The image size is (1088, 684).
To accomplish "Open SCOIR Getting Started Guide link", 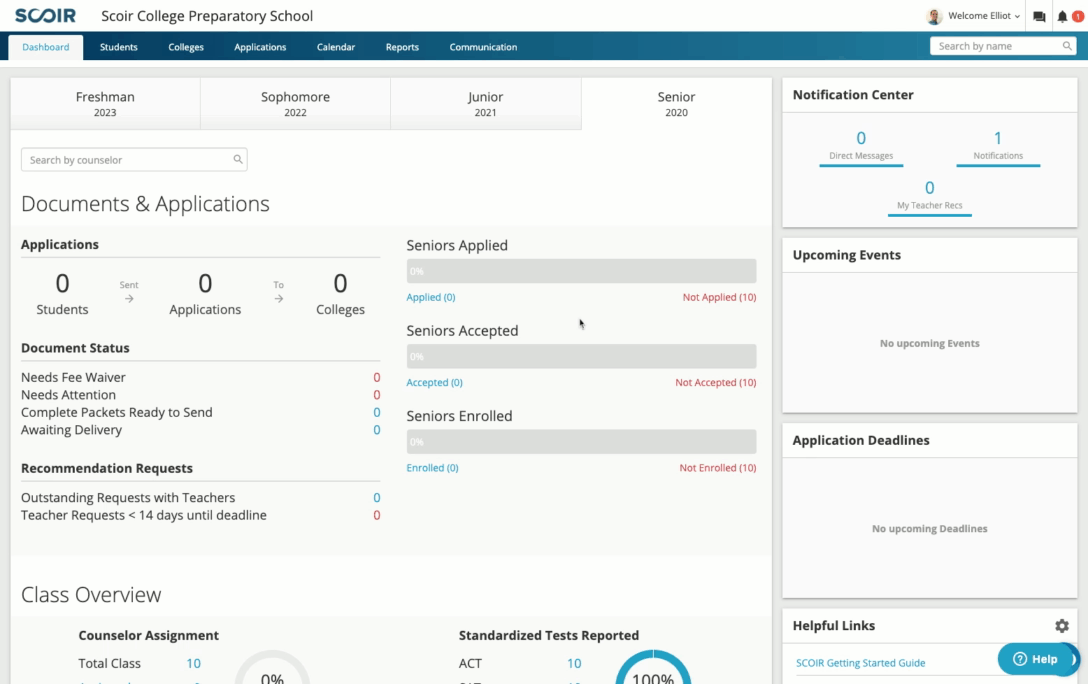I will [860, 662].
